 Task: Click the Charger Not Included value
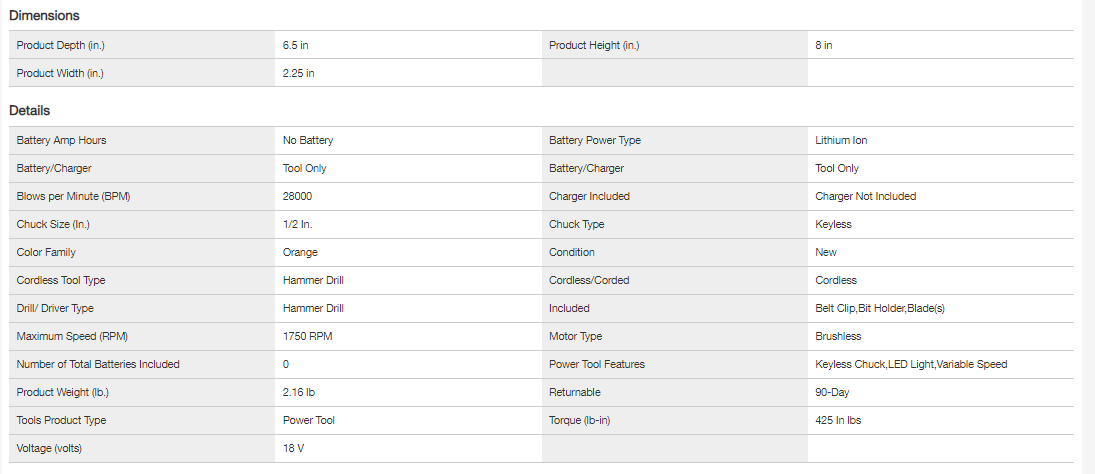(865, 196)
